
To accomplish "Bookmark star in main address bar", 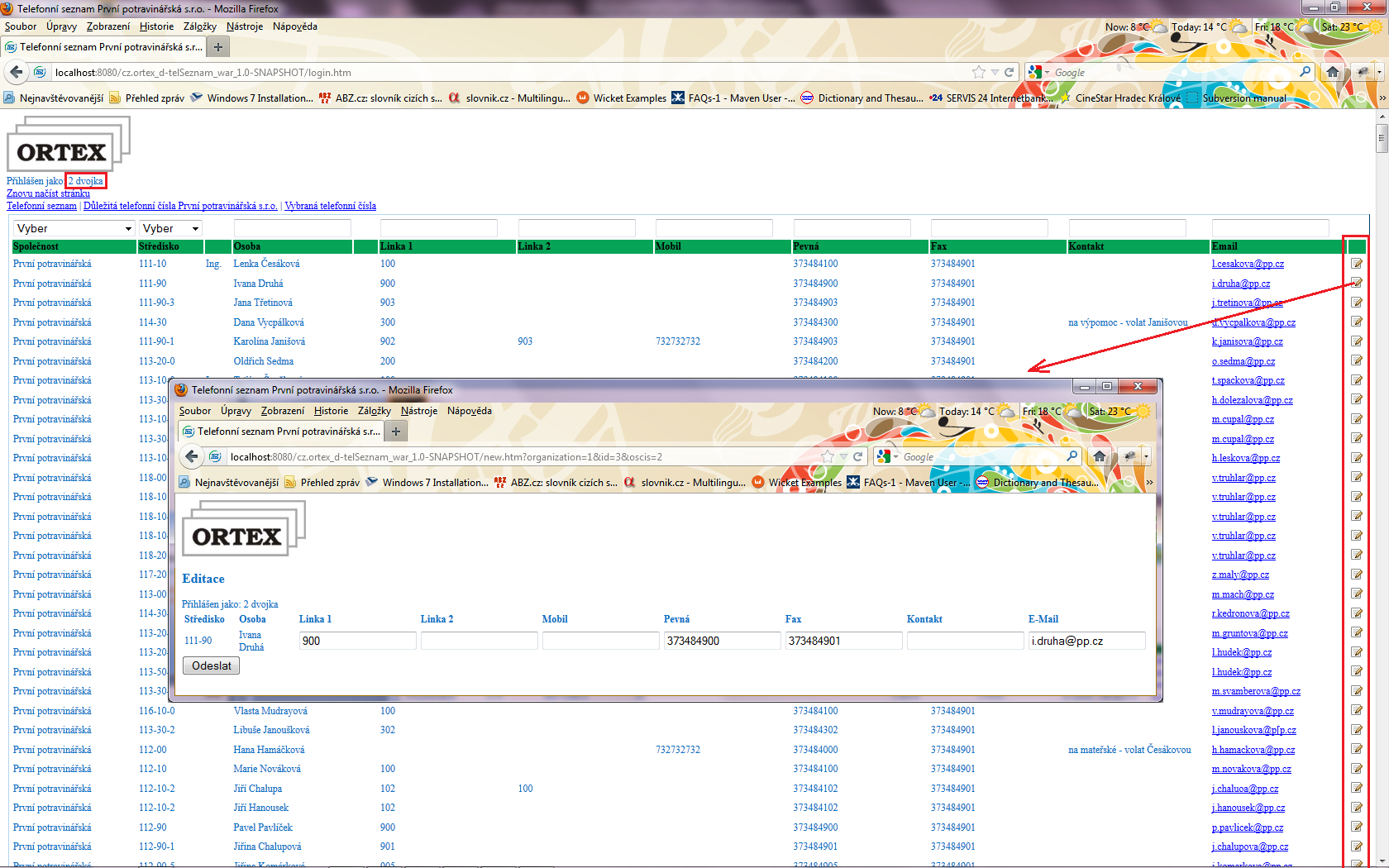I will [979, 73].
